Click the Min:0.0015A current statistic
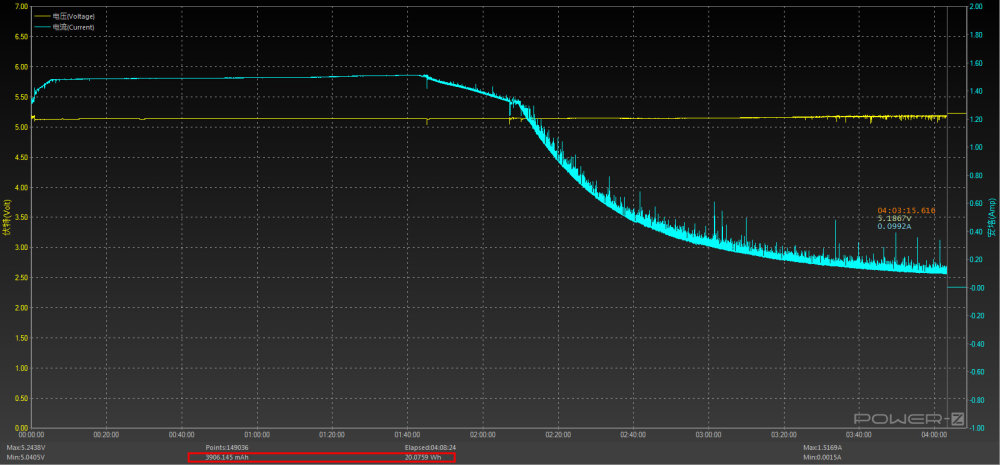The height and width of the screenshot is (465, 1000). [x=824, y=457]
